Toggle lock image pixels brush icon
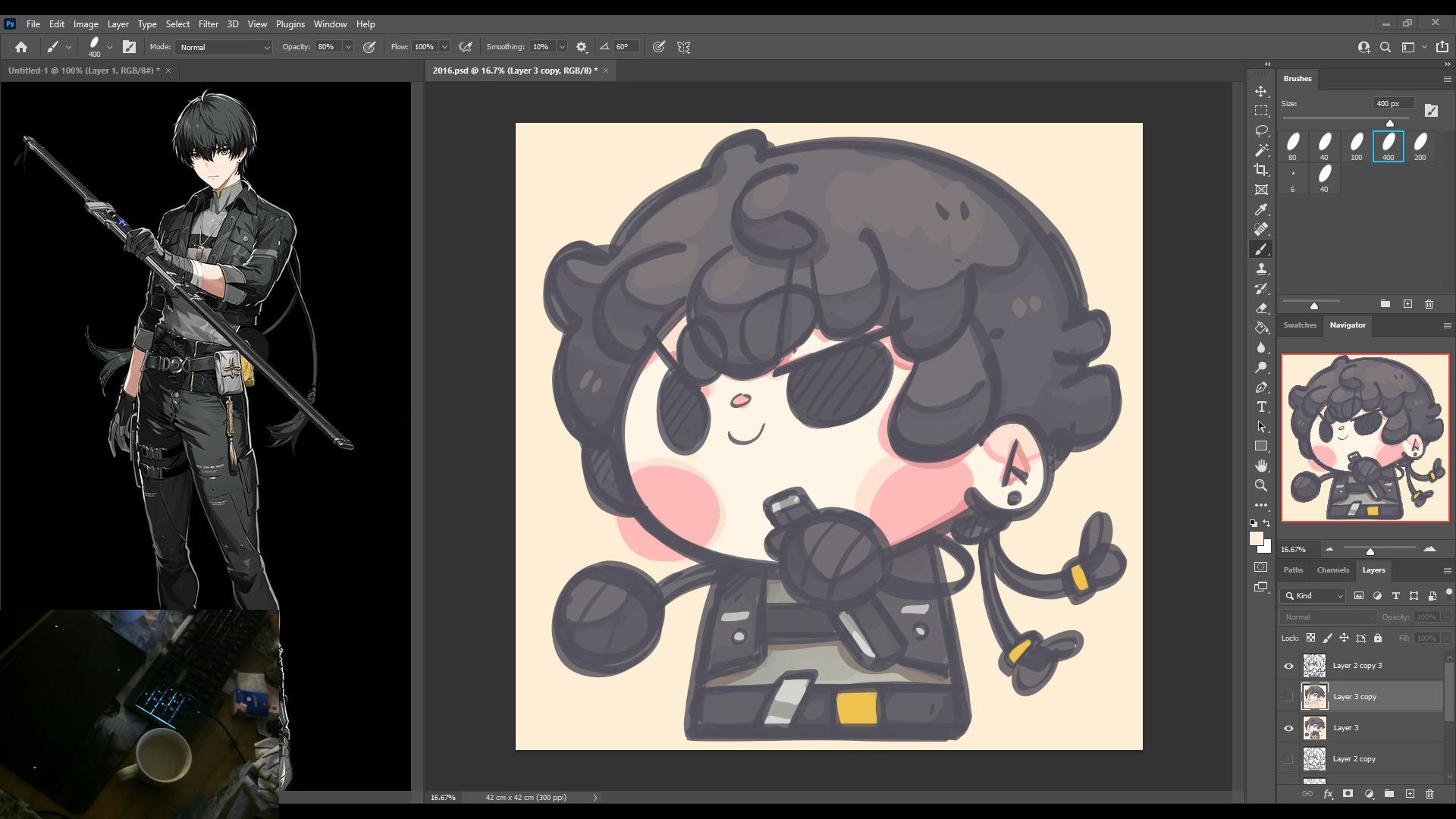Image resolution: width=1456 pixels, height=819 pixels. click(x=1327, y=638)
